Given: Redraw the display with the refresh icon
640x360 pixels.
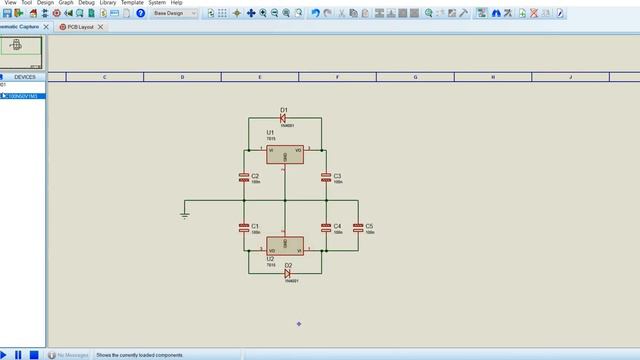Looking at the screenshot, I should (x=211, y=13).
